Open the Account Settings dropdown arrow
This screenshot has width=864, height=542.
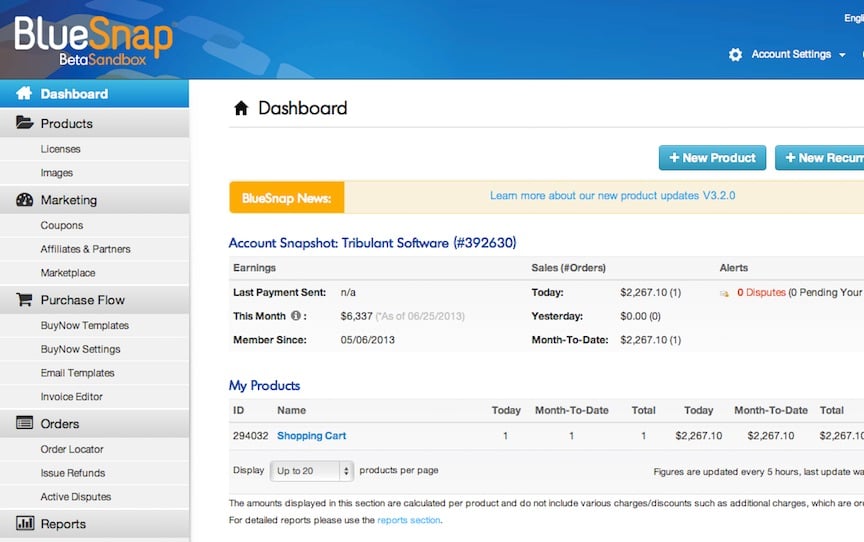pos(842,55)
